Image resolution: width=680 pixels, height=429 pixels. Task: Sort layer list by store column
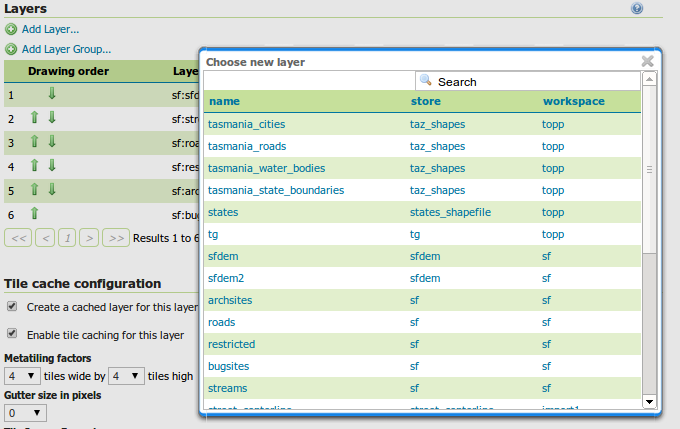[x=425, y=102]
